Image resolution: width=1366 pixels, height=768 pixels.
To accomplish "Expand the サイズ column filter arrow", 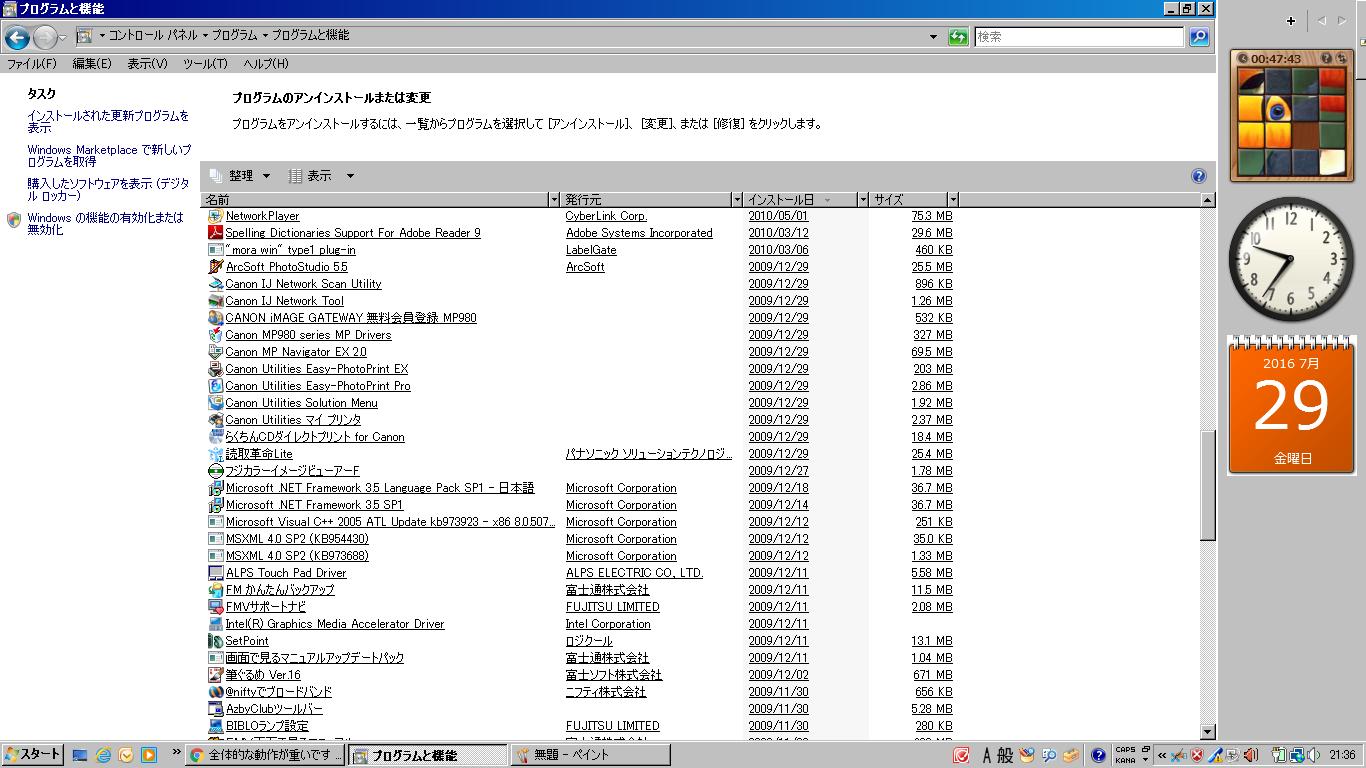I will (x=953, y=200).
